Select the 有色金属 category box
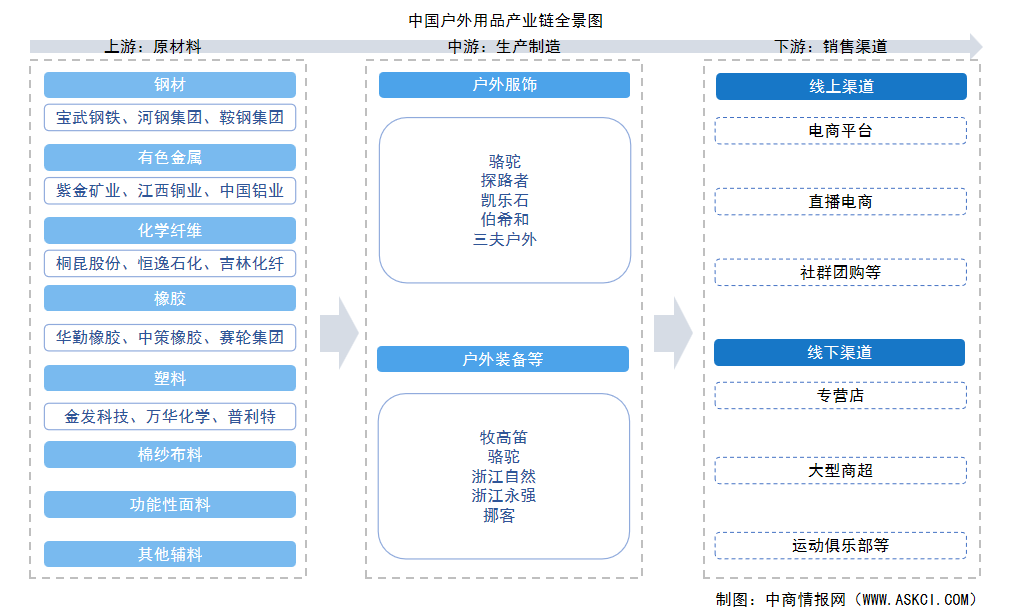1012x616 pixels. pos(170,157)
